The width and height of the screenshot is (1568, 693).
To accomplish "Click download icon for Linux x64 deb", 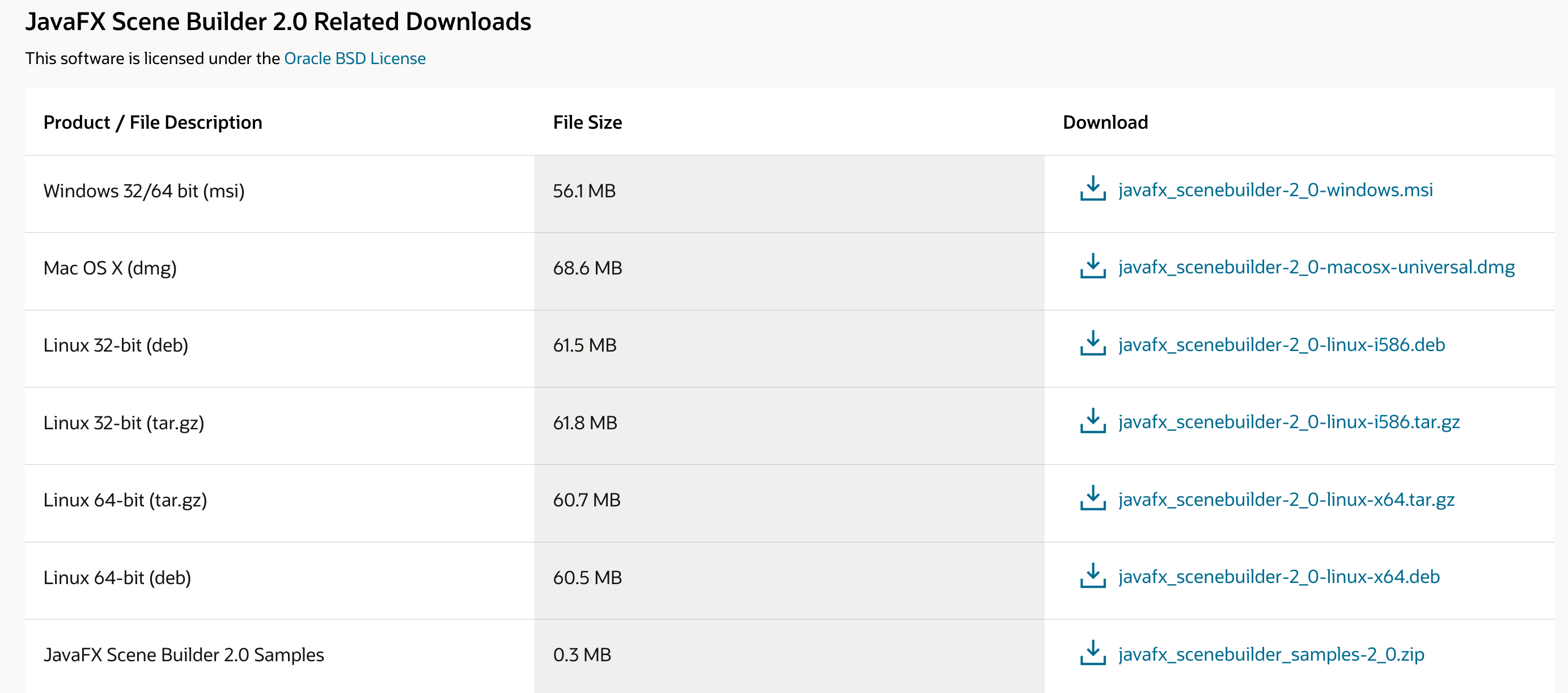I will tap(1092, 576).
